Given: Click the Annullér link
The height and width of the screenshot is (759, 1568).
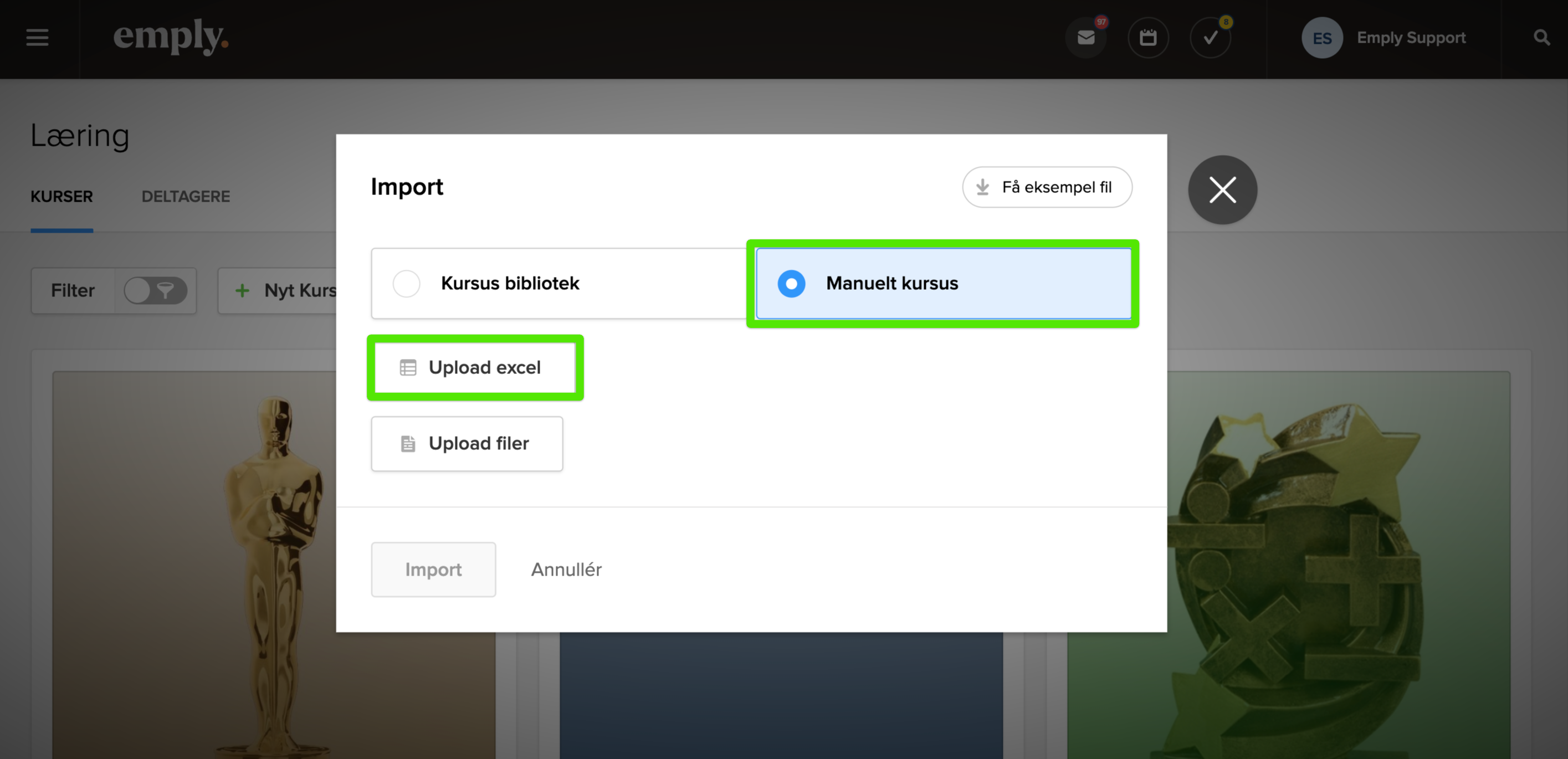Looking at the screenshot, I should 566,570.
